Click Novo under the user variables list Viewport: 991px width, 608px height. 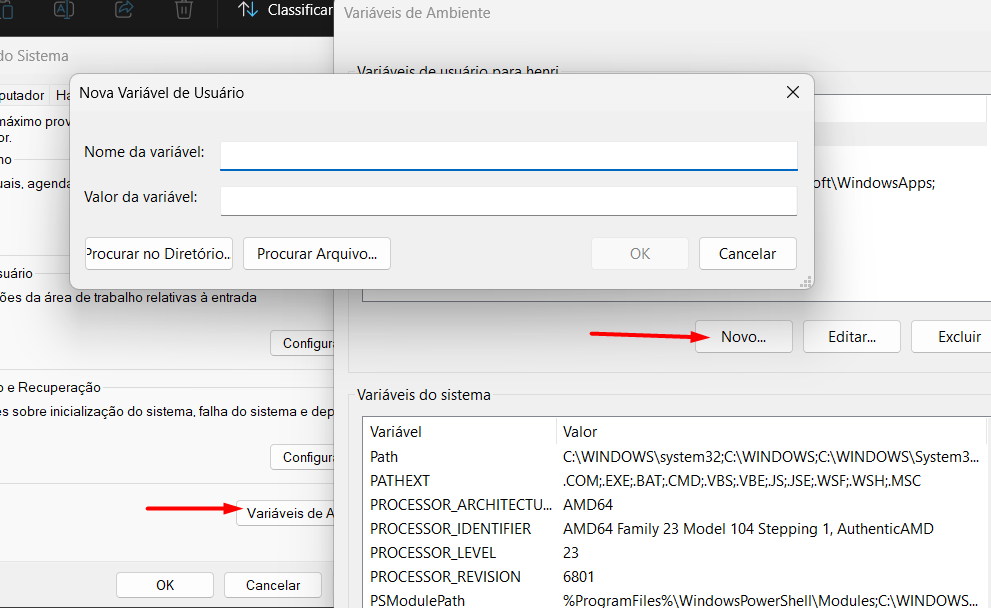click(744, 337)
